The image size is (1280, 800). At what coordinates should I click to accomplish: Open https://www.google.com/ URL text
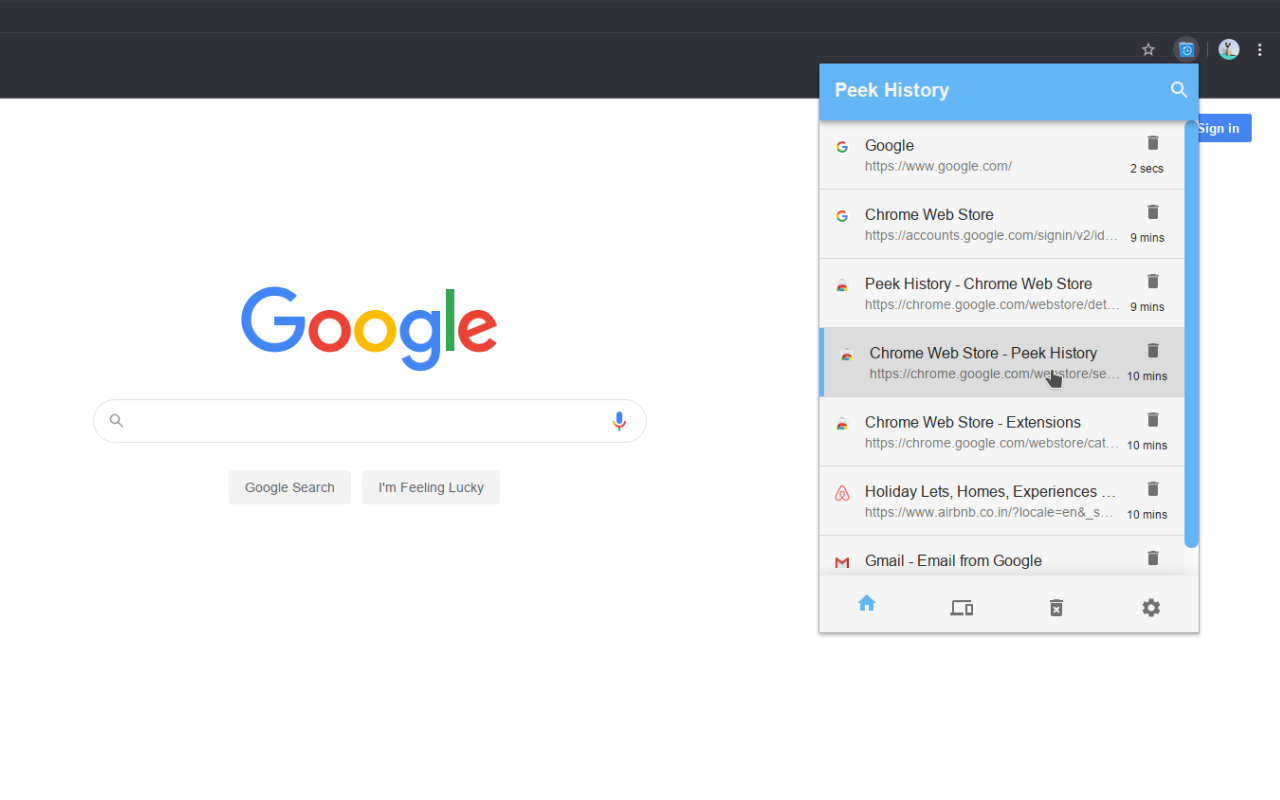[938, 166]
